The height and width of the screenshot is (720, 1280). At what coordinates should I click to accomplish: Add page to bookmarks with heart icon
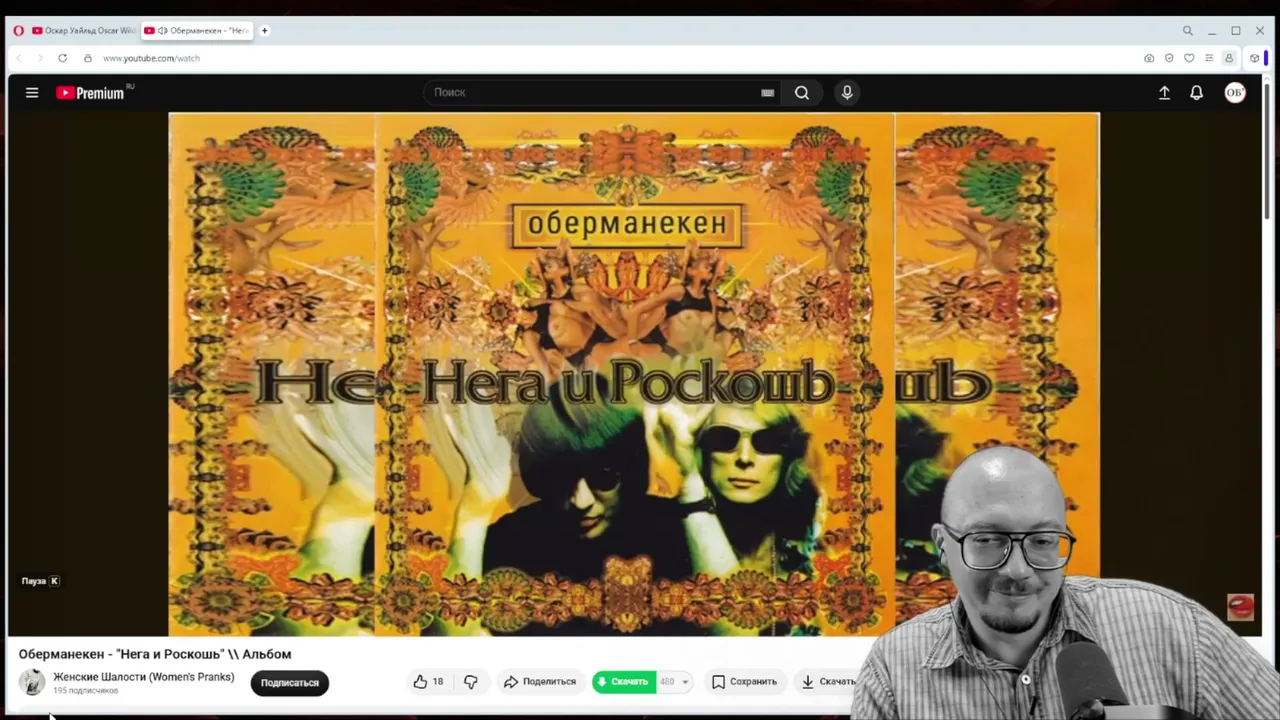pos(1189,58)
